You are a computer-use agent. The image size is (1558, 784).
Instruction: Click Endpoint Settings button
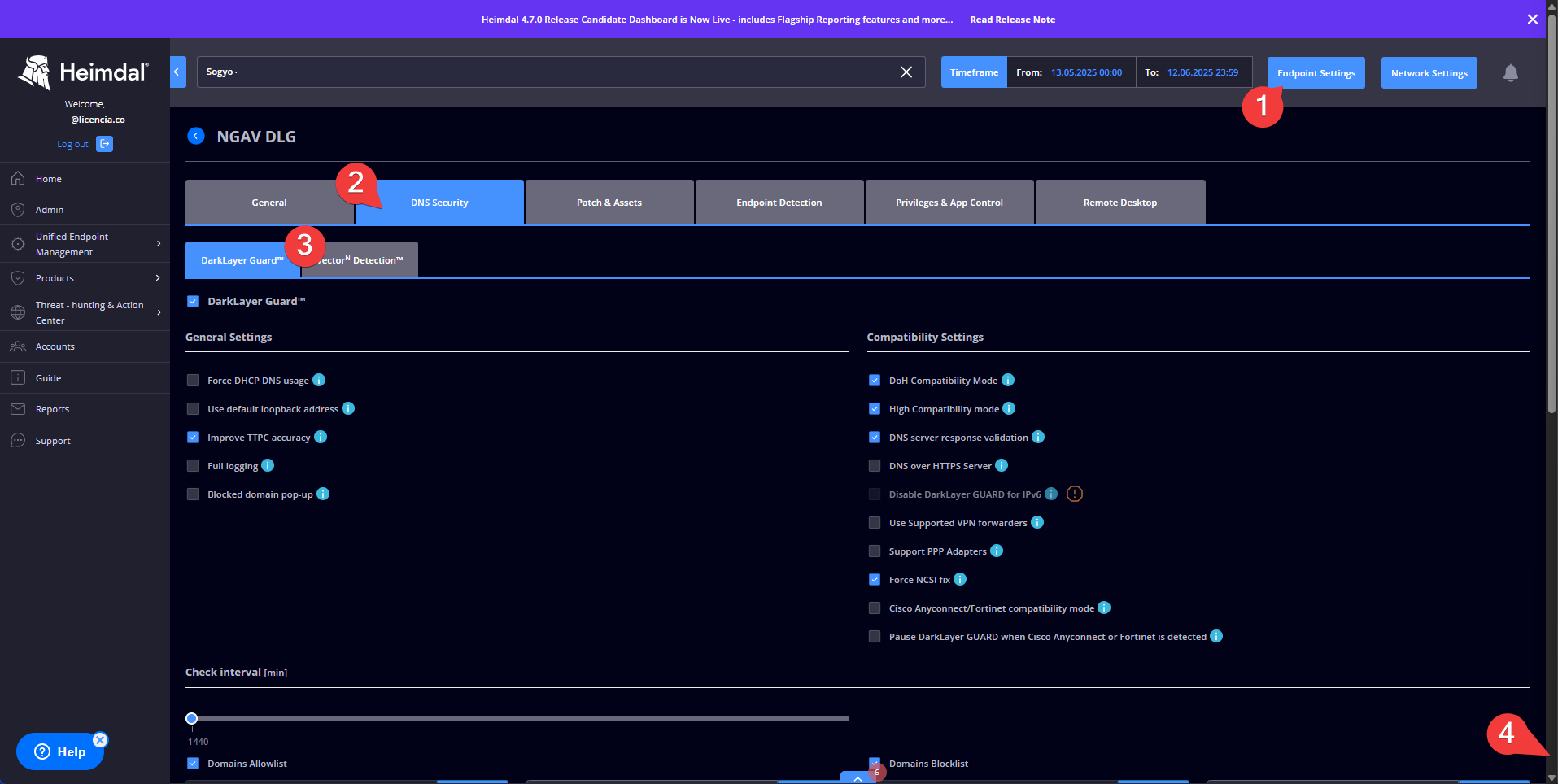point(1316,72)
